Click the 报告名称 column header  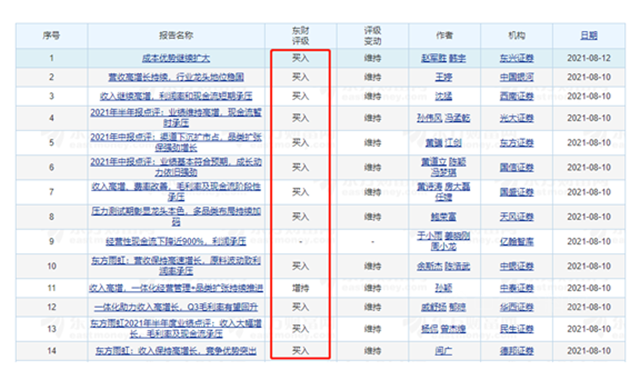pyautogui.click(x=176, y=35)
